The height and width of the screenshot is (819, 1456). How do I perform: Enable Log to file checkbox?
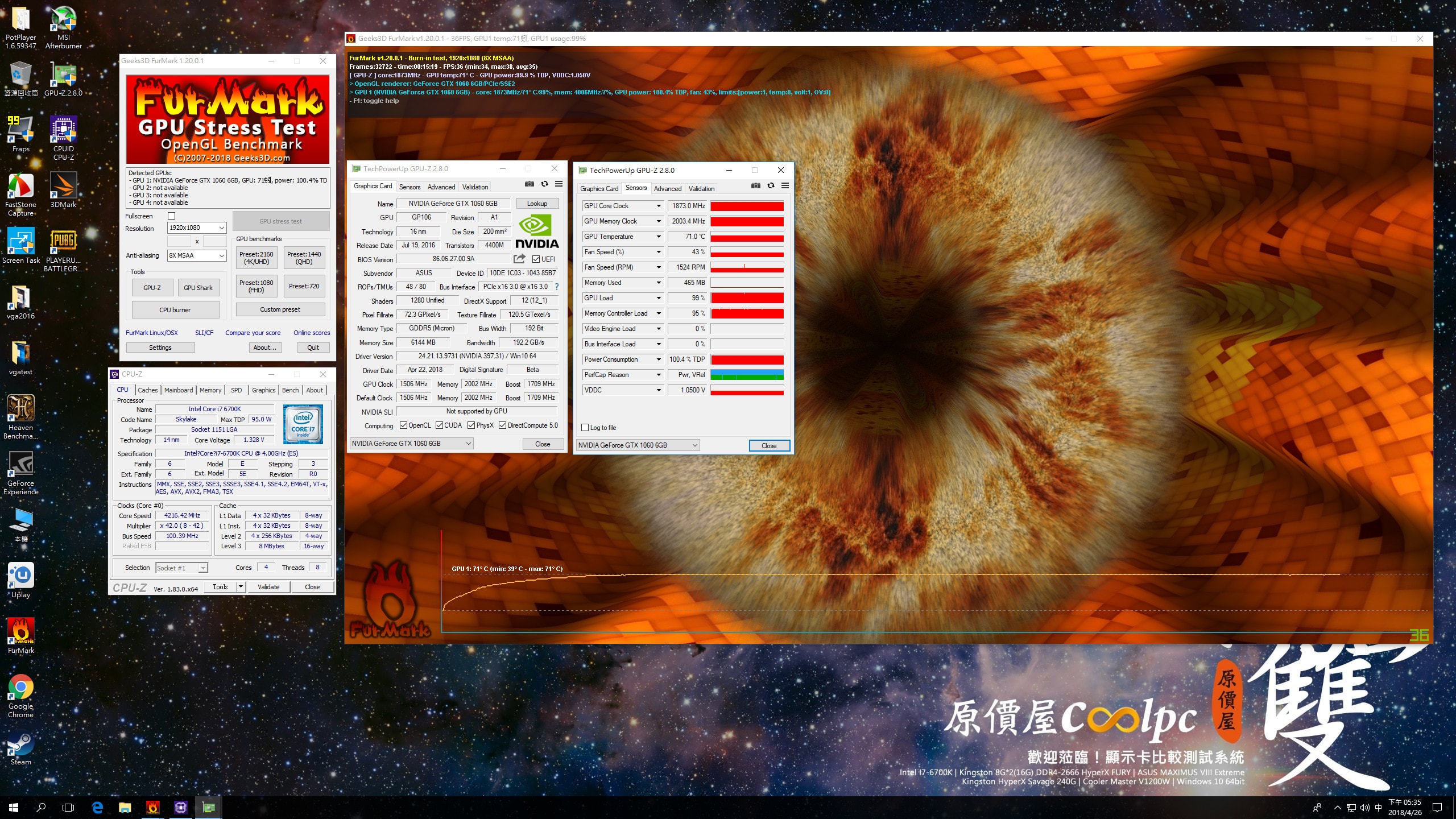[x=585, y=428]
